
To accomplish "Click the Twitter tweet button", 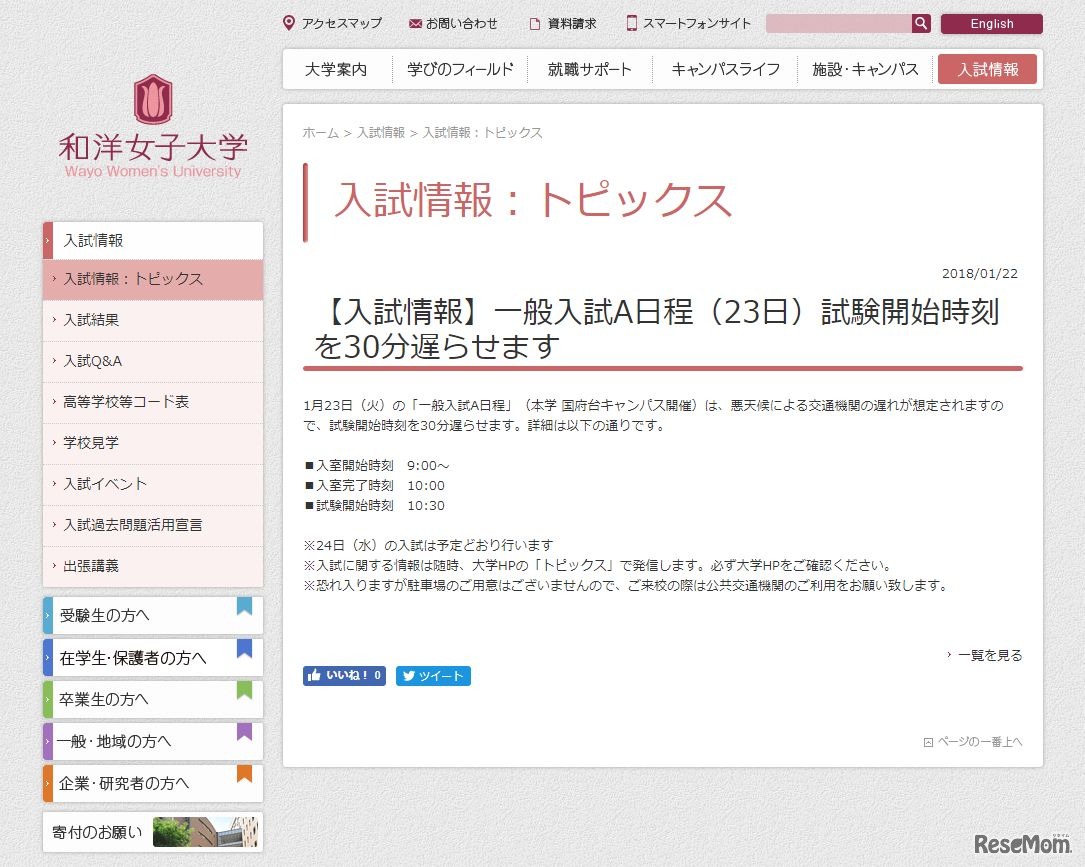I will [433, 676].
